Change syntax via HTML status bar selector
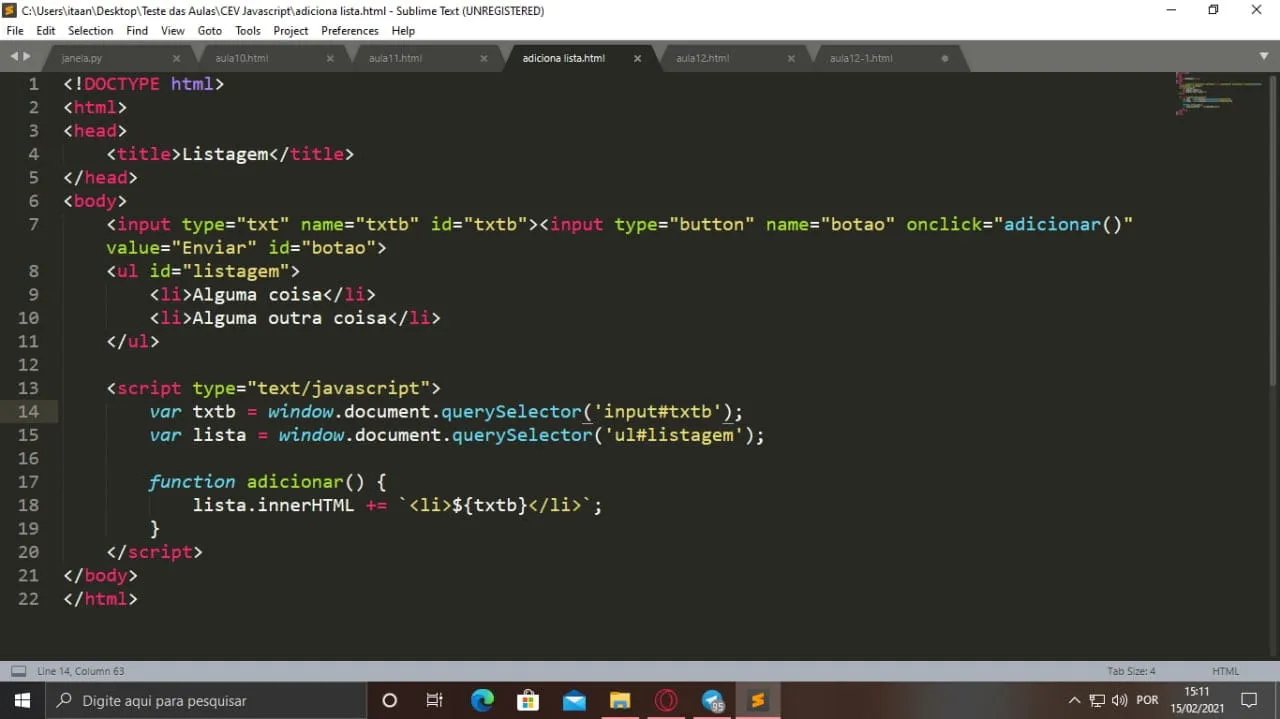The height and width of the screenshot is (719, 1280). [x=1225, y=671]
